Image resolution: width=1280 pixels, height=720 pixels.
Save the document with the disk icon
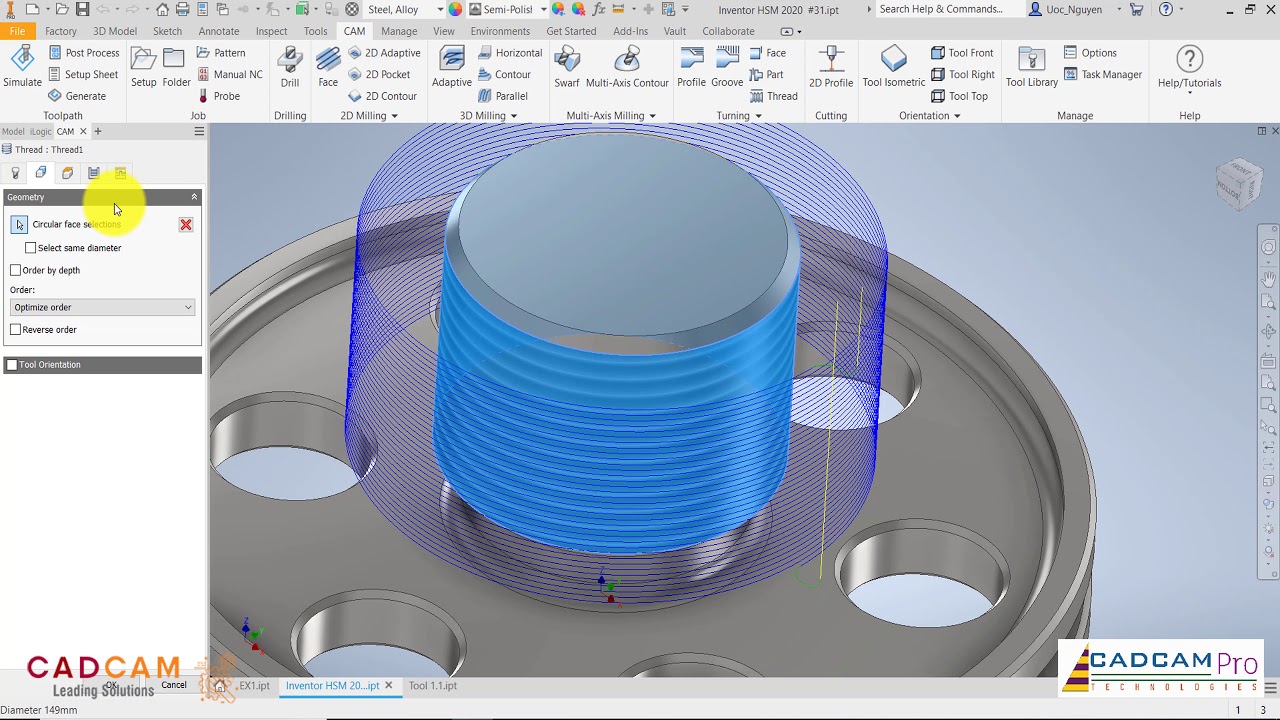pyautogui.click(x=82, y=9)
